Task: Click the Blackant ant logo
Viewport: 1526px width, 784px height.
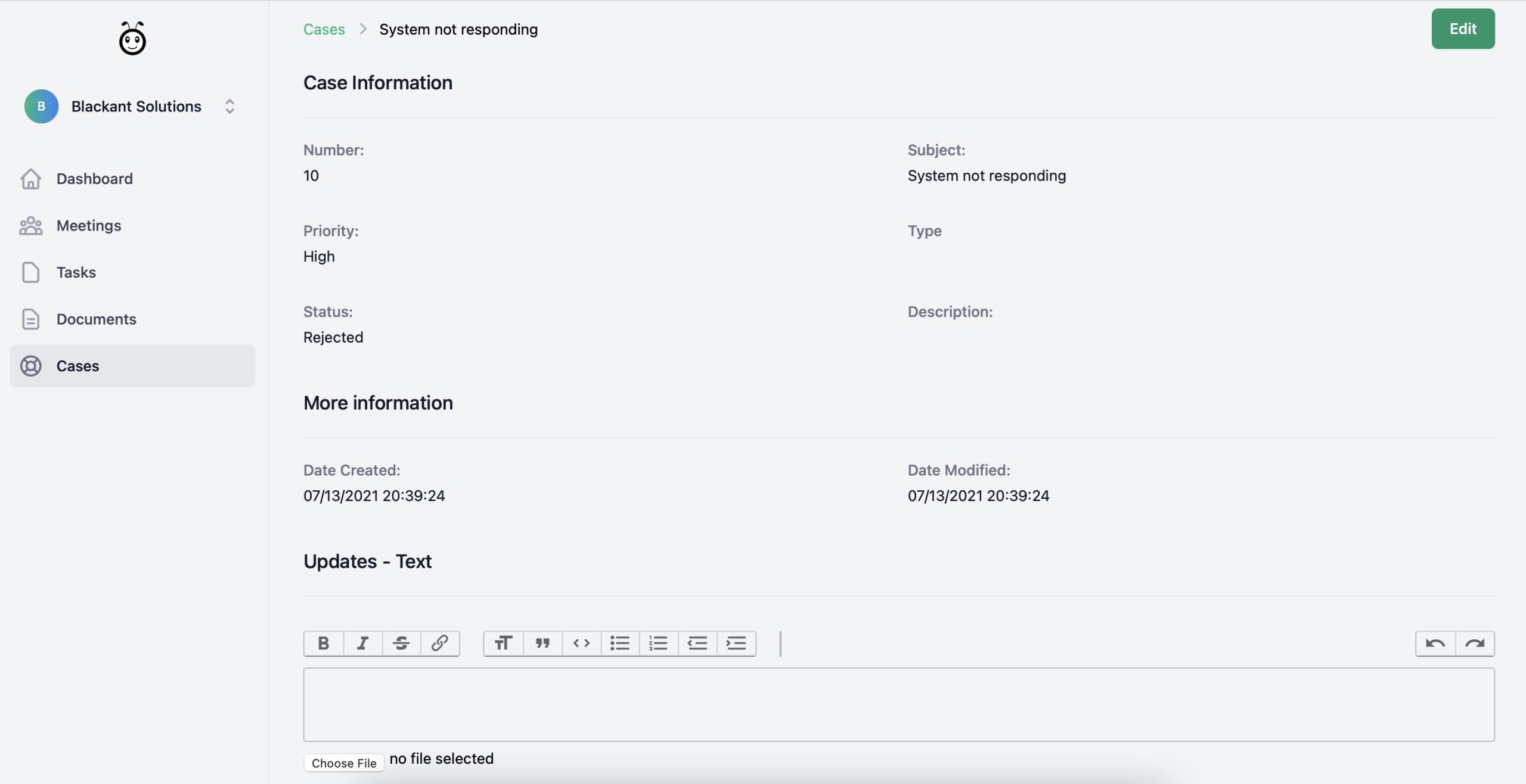Action: click(x=132, y=39)
